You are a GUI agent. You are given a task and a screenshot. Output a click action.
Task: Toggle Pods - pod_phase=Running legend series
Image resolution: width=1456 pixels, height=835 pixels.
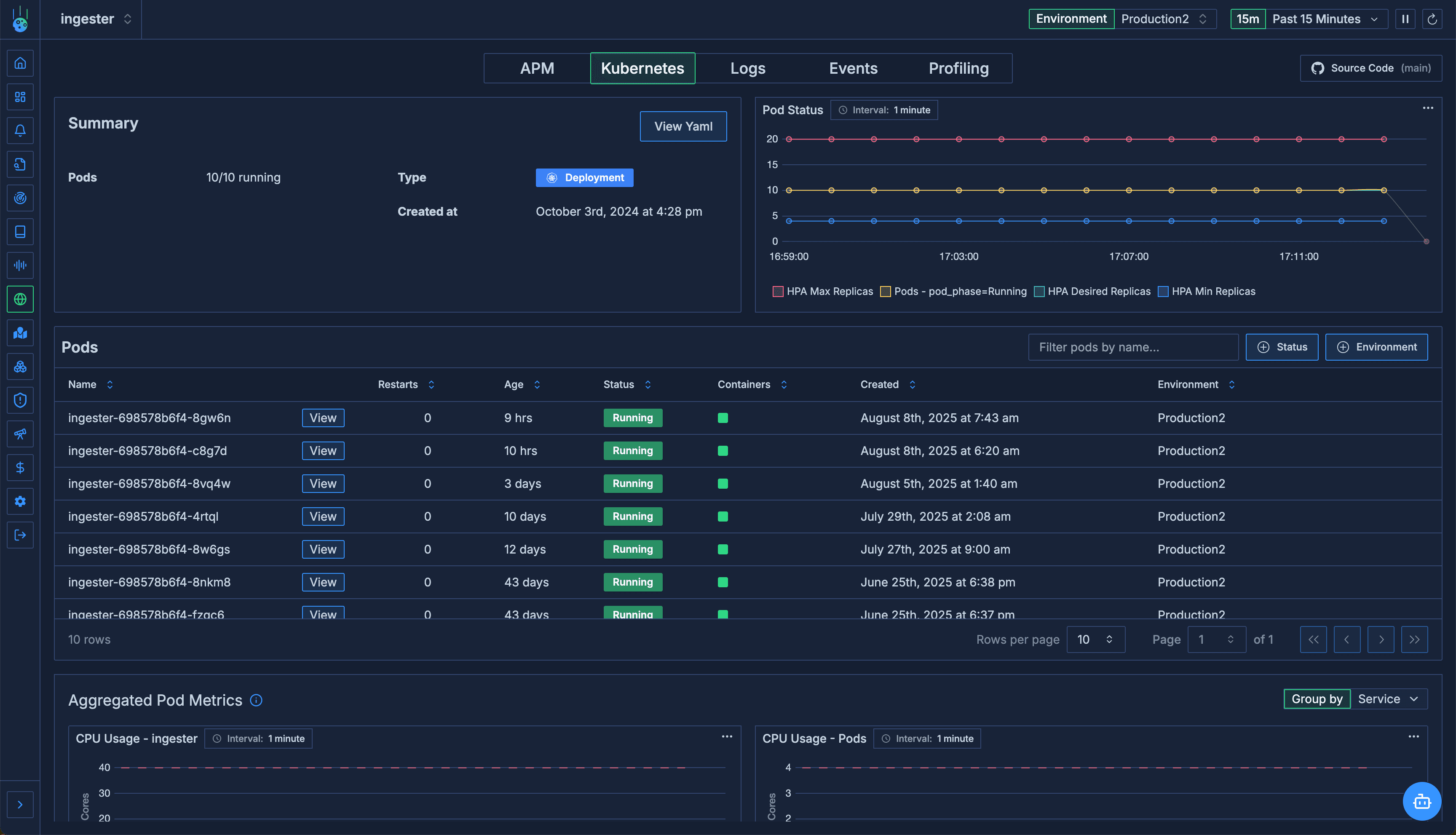click(x=953, y=292)
